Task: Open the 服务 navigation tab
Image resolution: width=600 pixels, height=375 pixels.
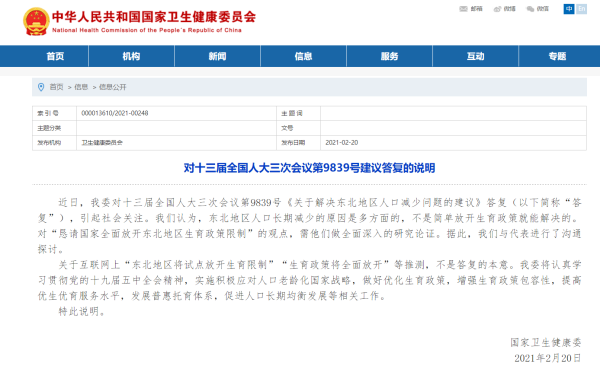Action: (390, 56)
